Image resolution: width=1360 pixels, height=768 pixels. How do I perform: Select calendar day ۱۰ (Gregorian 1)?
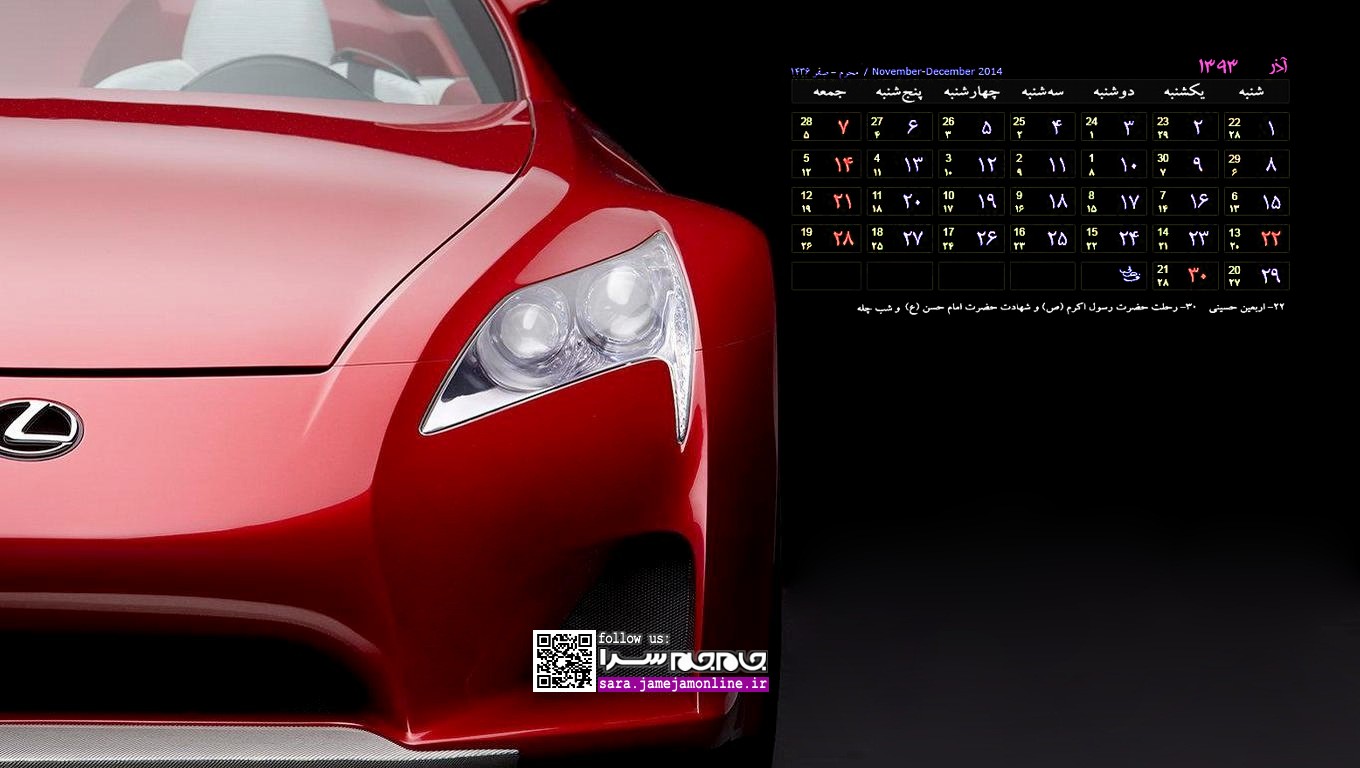coord(1114,164)
